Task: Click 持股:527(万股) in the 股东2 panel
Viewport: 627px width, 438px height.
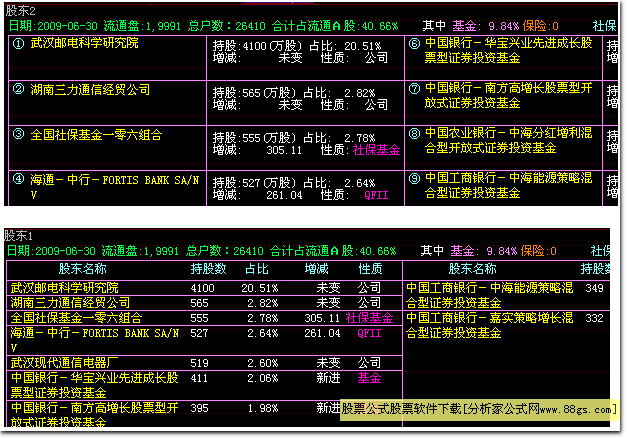Action: (254, 183)
